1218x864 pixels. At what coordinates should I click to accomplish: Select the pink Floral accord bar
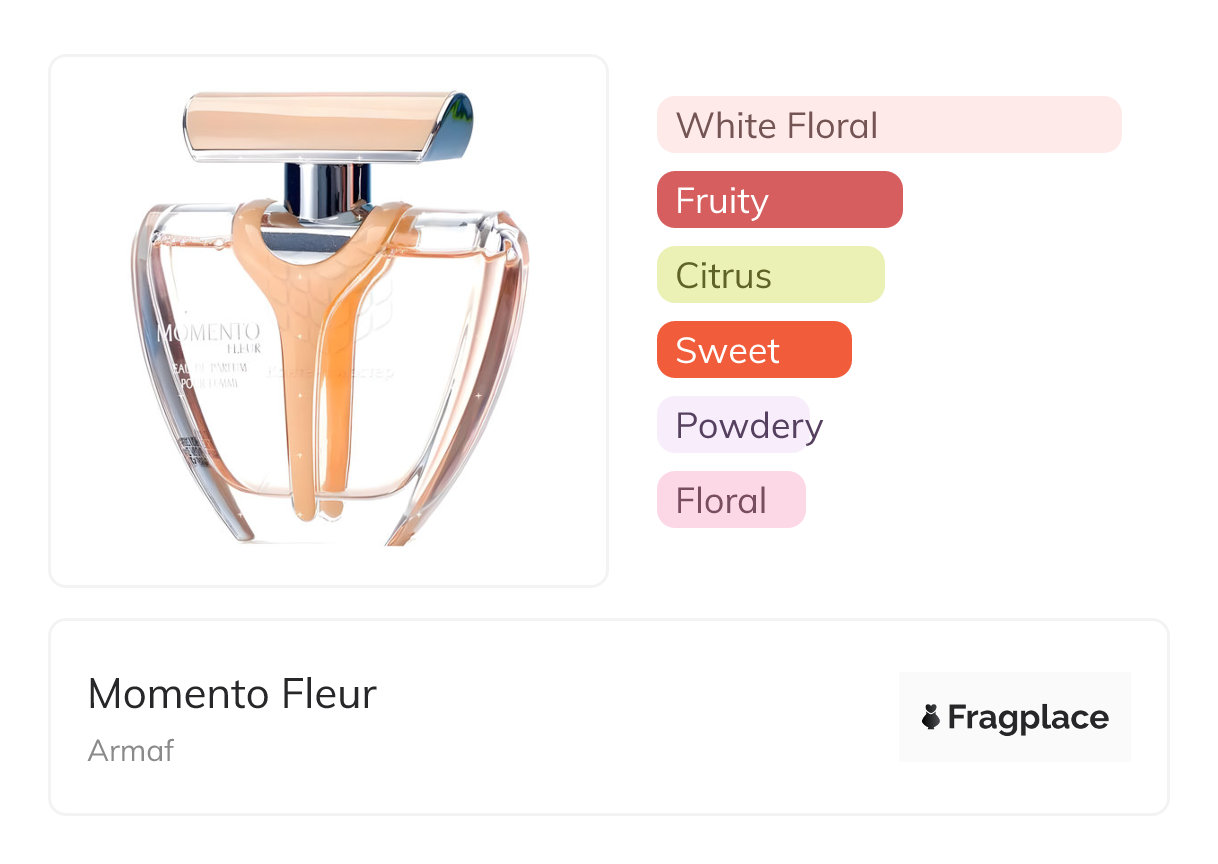[730, 500]
